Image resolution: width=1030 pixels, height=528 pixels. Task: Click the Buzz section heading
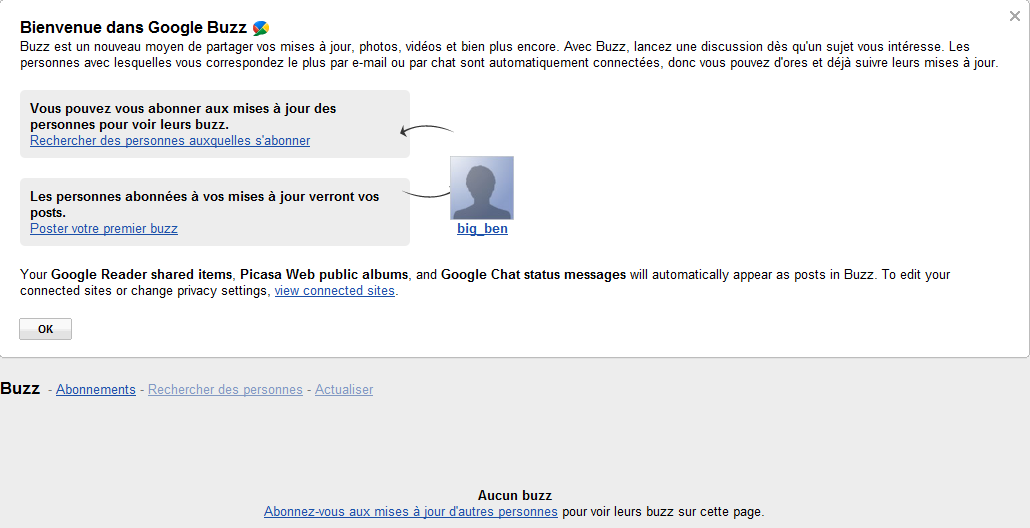20,388
